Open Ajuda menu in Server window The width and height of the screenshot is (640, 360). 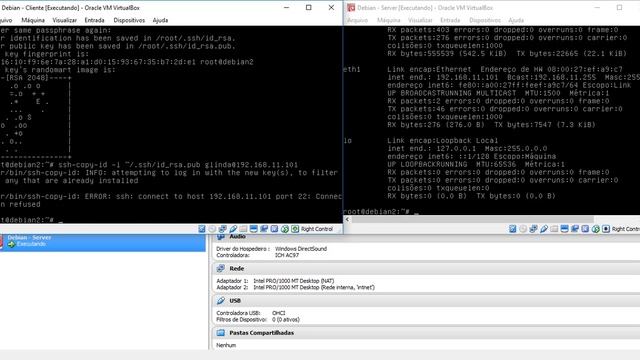(516, 20)
